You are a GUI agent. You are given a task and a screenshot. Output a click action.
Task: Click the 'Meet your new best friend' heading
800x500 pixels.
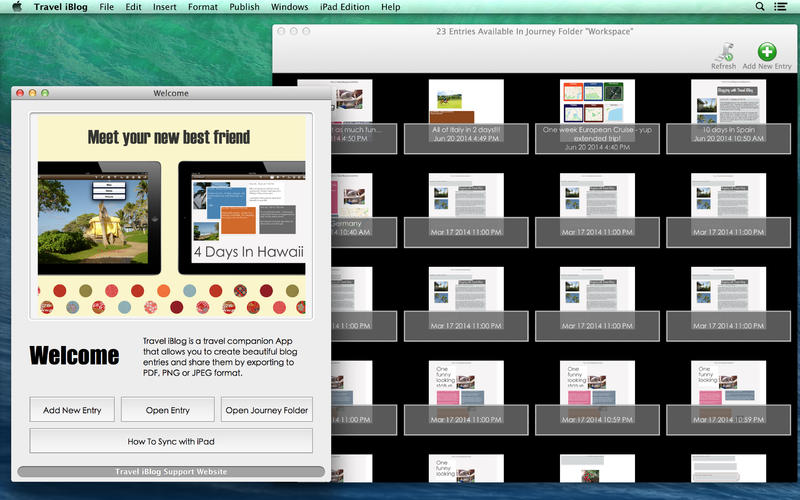(169, 137)
